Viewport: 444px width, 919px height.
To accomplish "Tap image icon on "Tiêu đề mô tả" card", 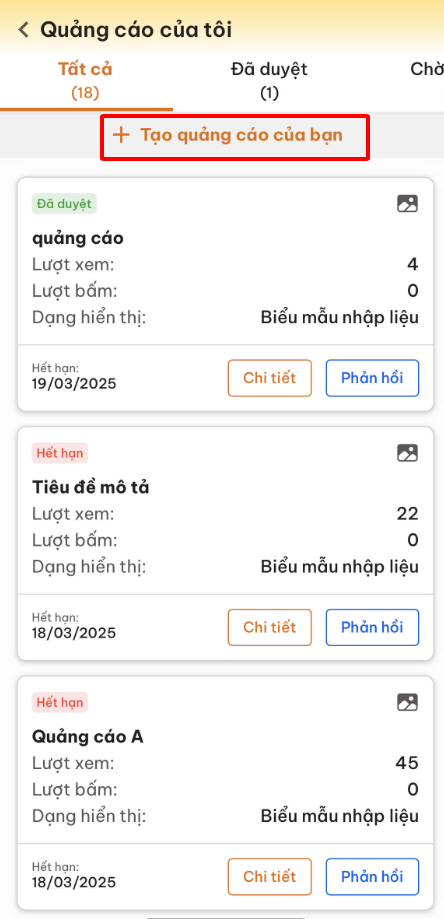I will [x=407, y=452].
